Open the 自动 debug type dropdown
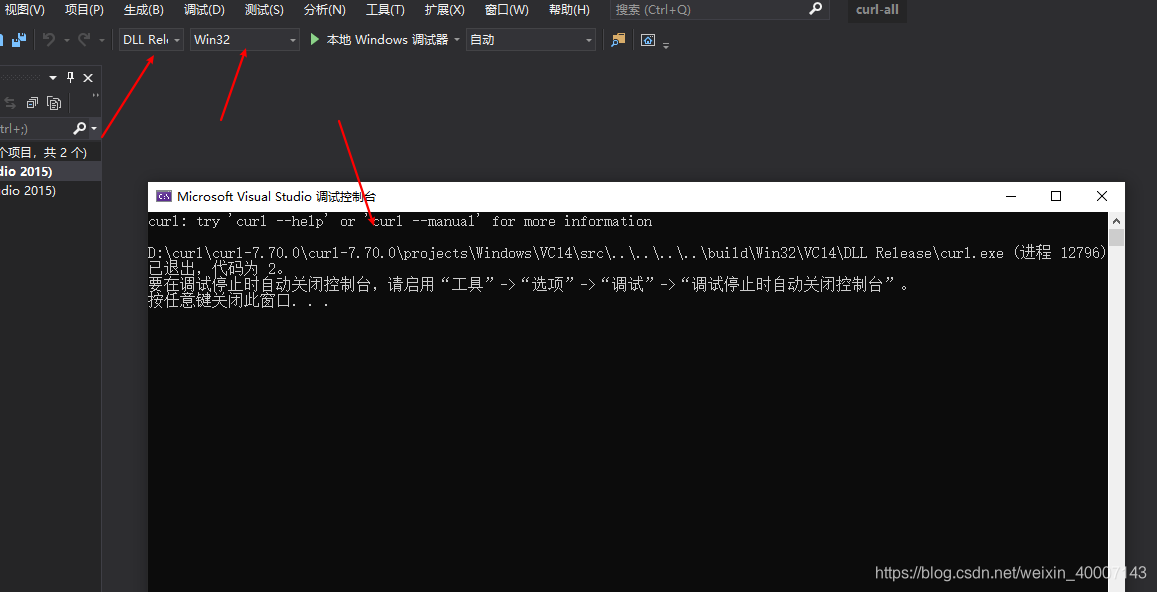This screenshot has width=1157, height=592. click(x=531, y=40)
